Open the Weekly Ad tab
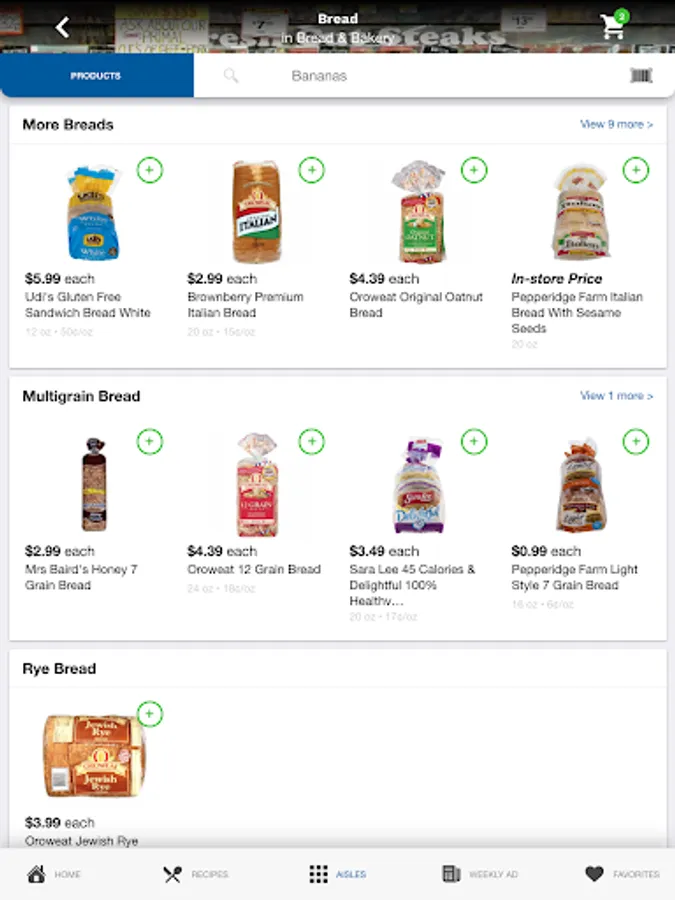This screenshot has height=900, width=675. coord(480,874)
